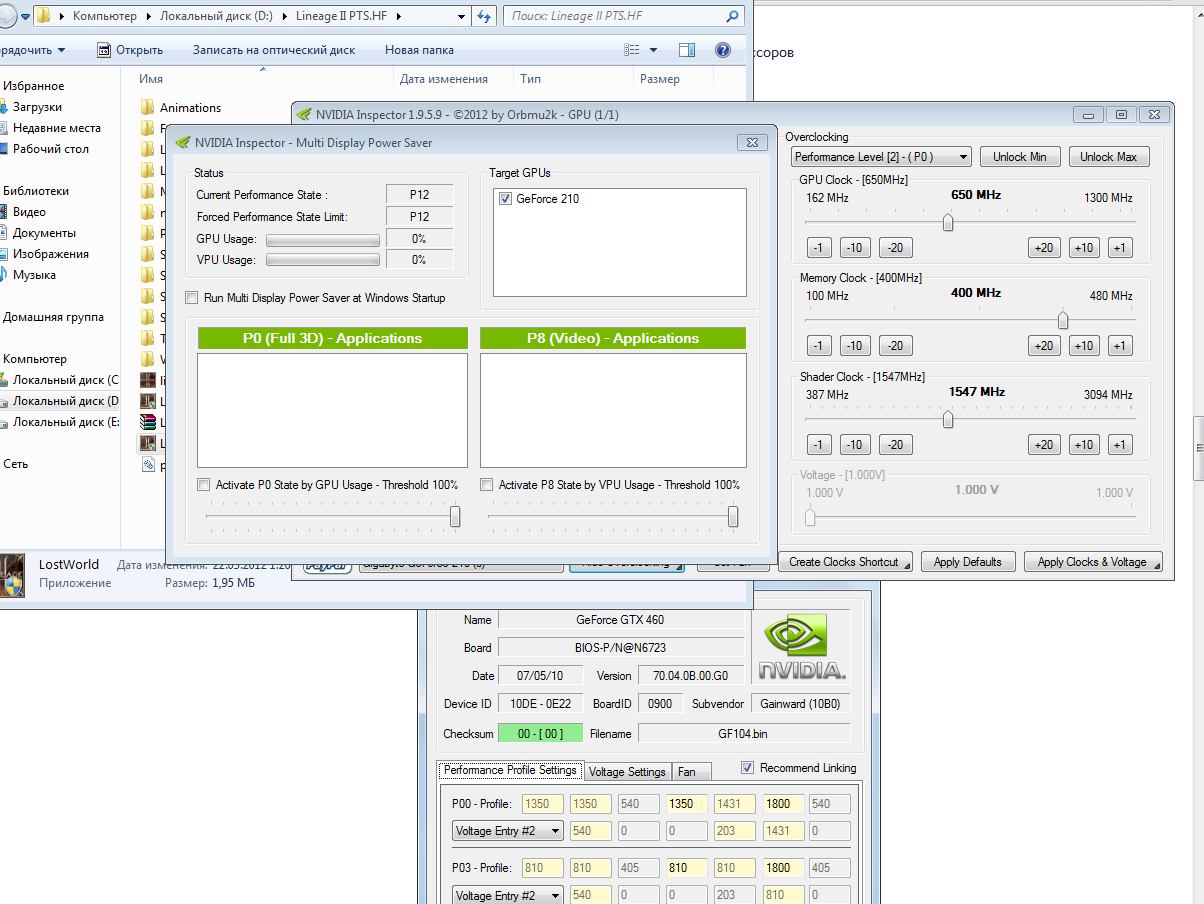Screen dimensions: 1204x904
Task: Click the LostWorld application icon in details pane
Action: click(x=12, y=575)
